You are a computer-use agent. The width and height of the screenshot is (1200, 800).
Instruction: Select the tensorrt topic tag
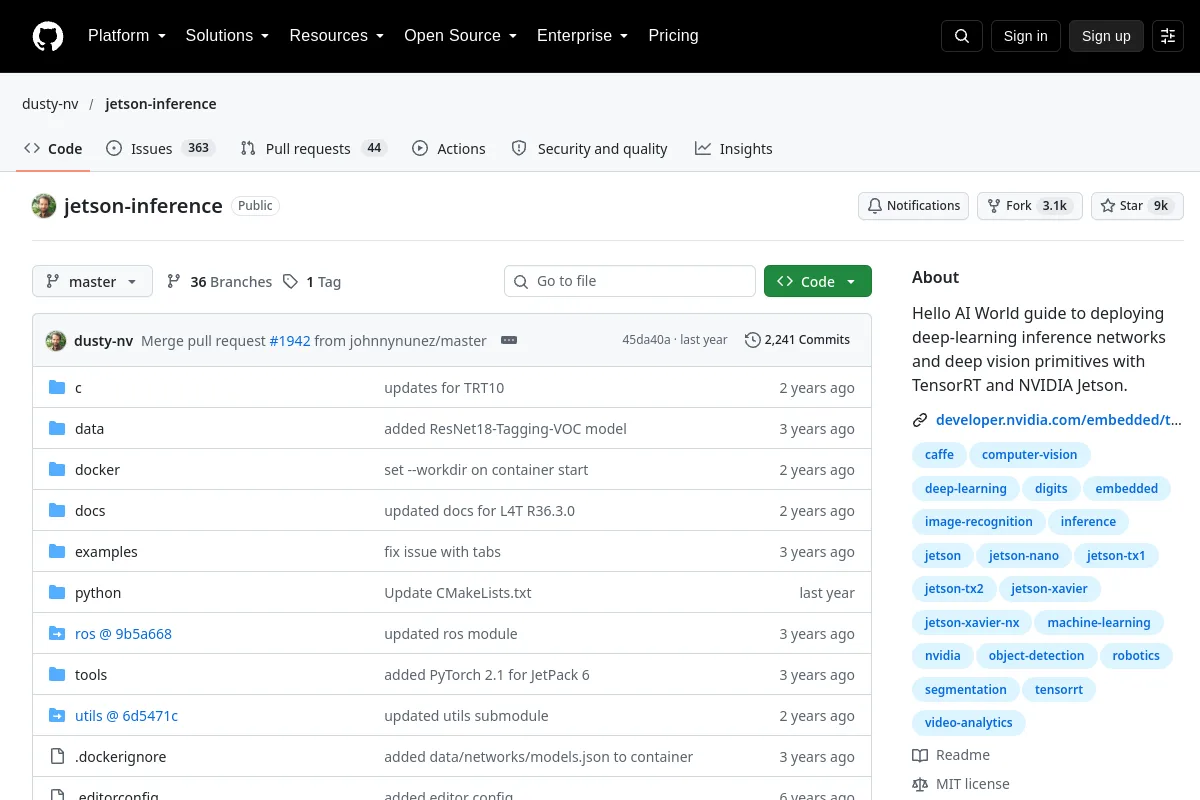(x=1059, y=690)
